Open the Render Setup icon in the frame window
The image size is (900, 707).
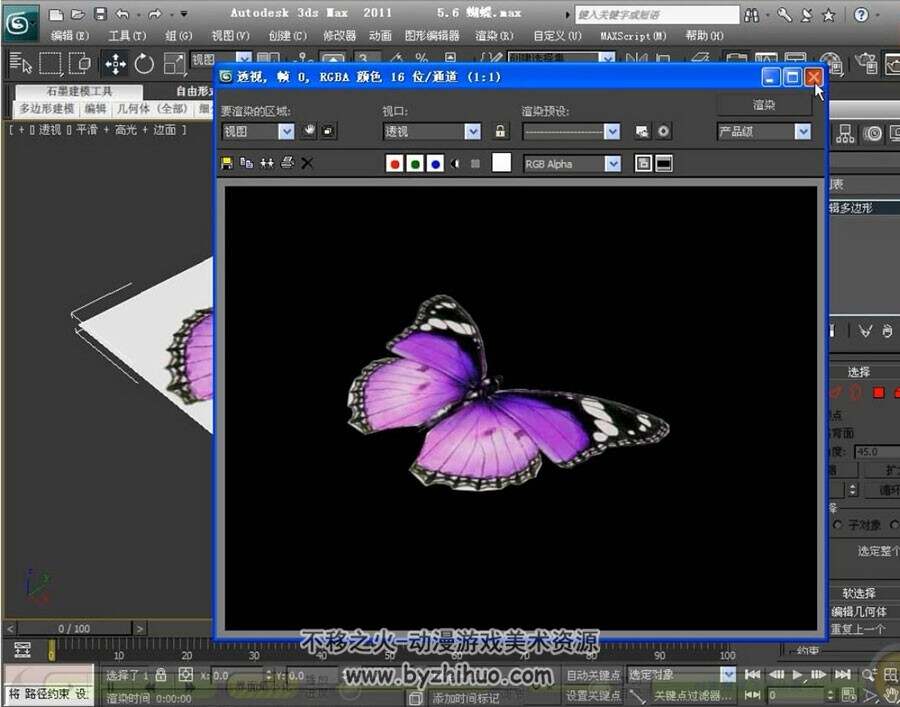pos(643,132)
